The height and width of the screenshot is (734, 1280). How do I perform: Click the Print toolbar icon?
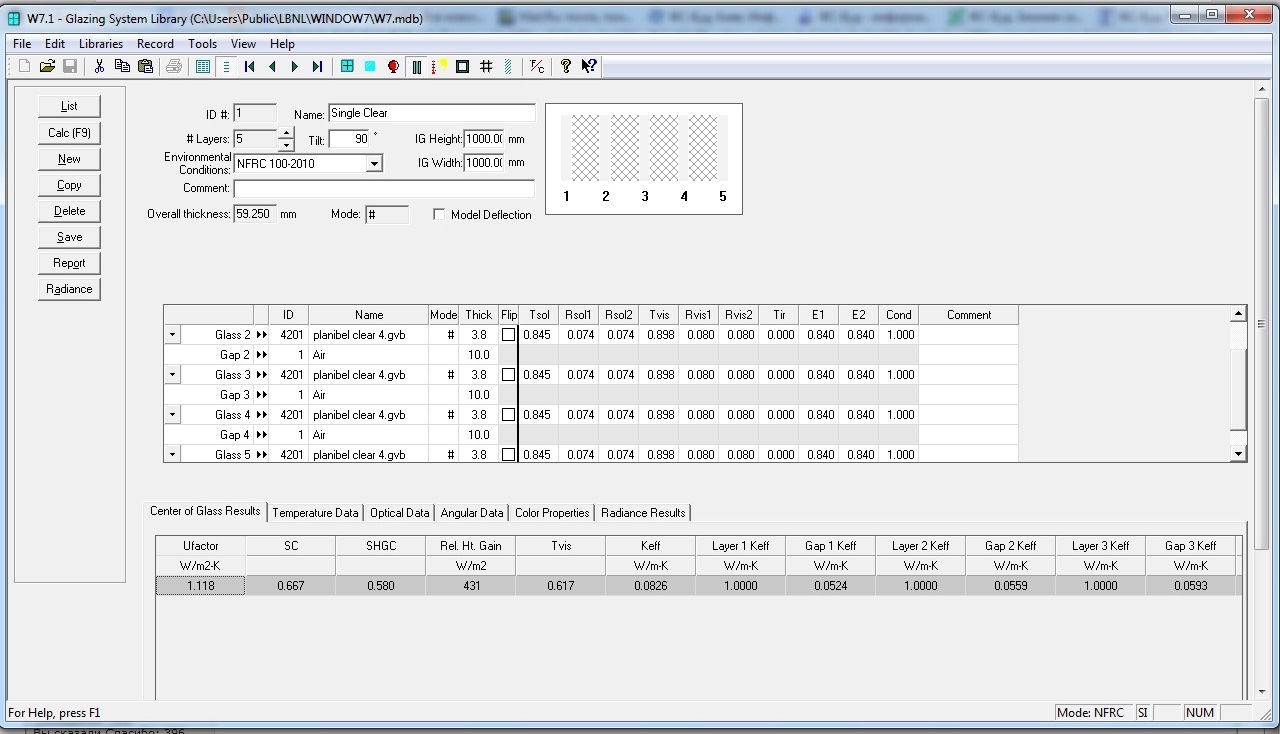pyautogui.click(x=174, y=66)
